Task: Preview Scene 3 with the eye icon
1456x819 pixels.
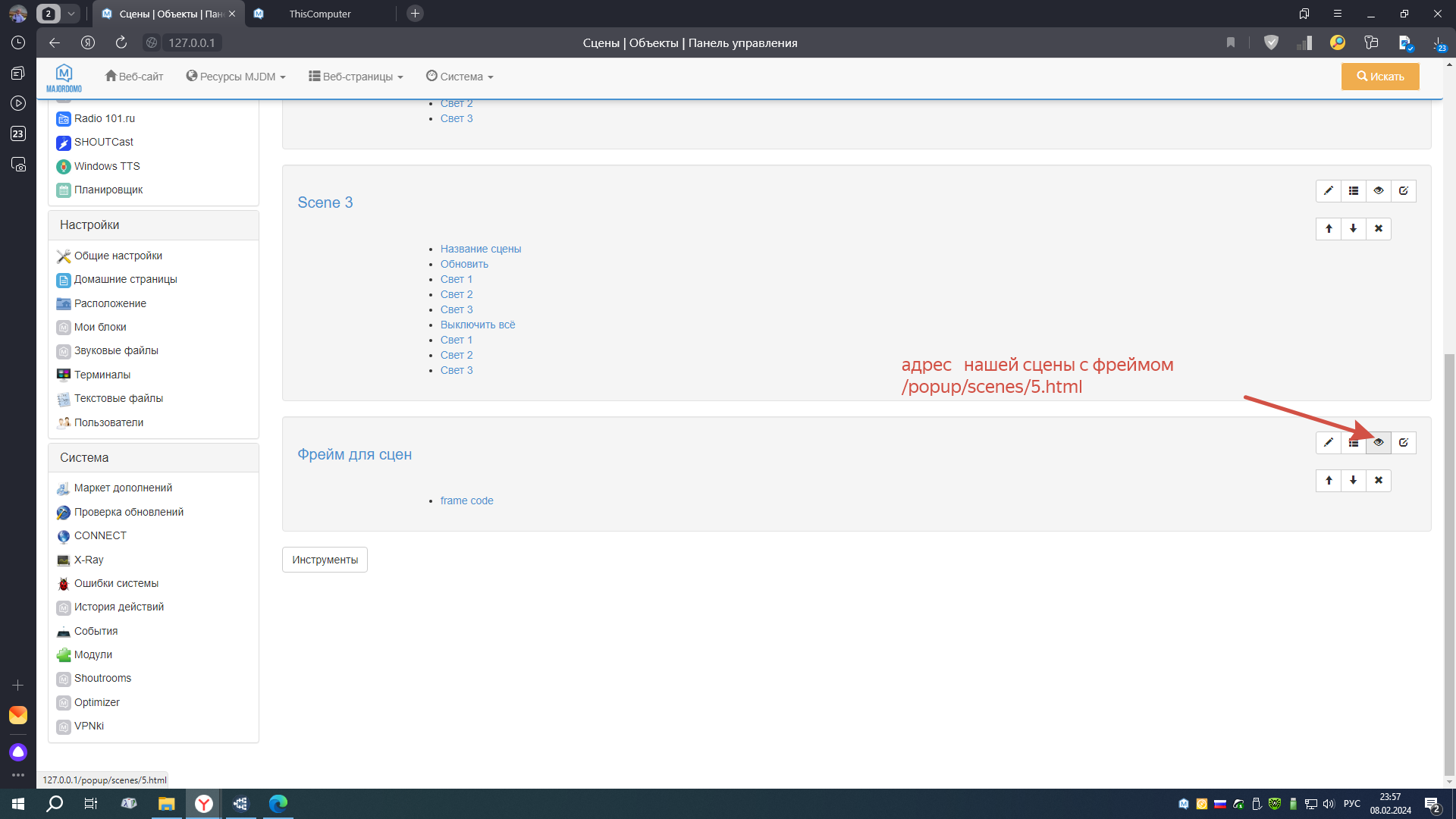Action: (1379, 191)
